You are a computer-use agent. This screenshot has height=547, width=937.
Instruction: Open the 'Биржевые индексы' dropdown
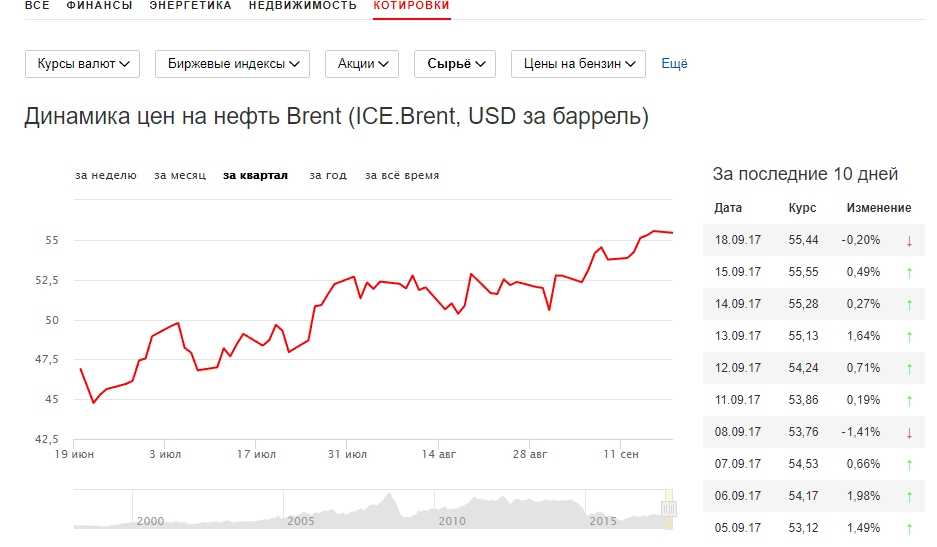pyautogui.click(x=232, y=64)
